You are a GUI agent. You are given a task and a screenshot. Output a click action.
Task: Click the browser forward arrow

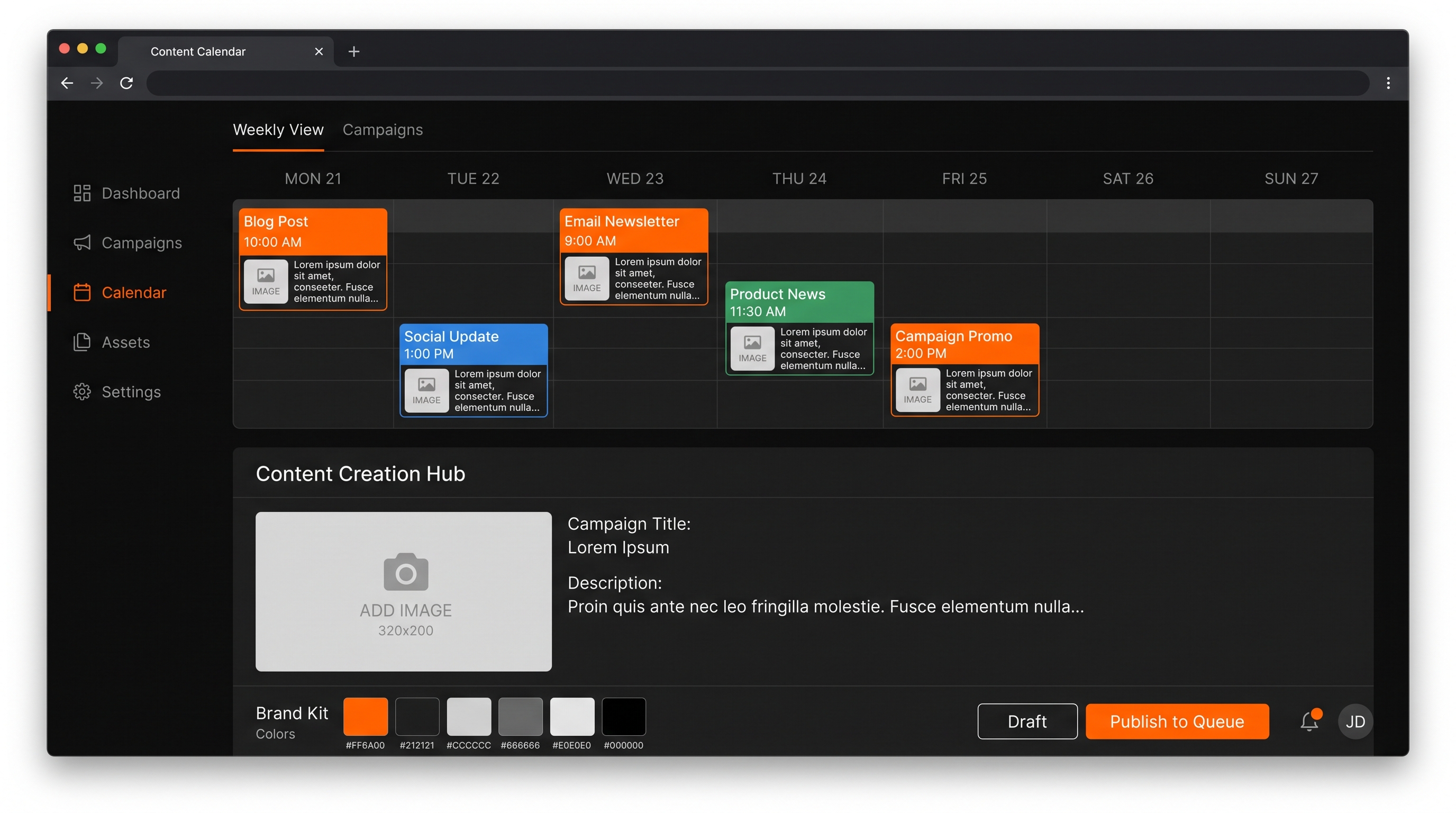(x=97, y=83)
